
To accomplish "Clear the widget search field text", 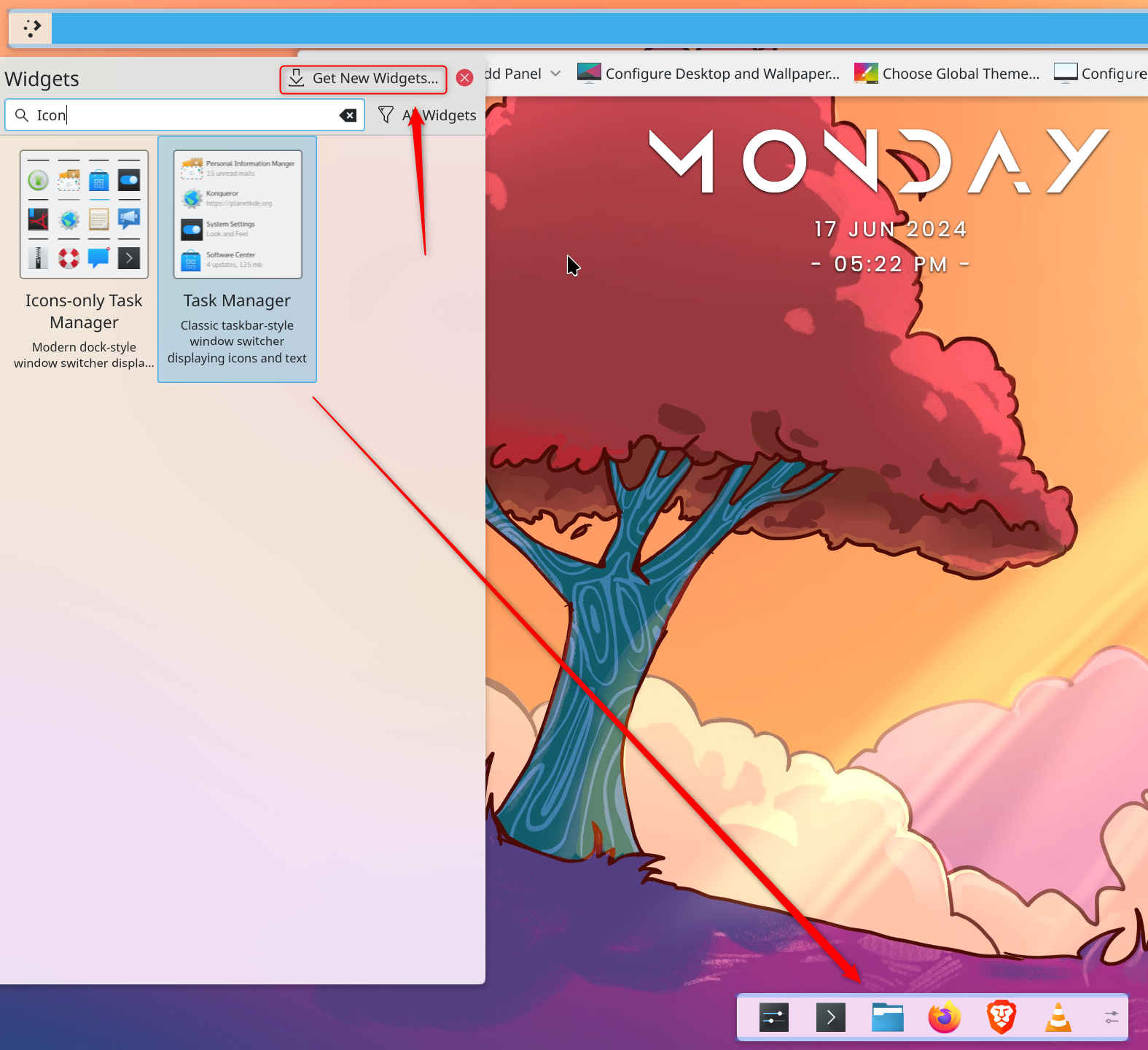I will pyautogui.click(x=348, y=115).
